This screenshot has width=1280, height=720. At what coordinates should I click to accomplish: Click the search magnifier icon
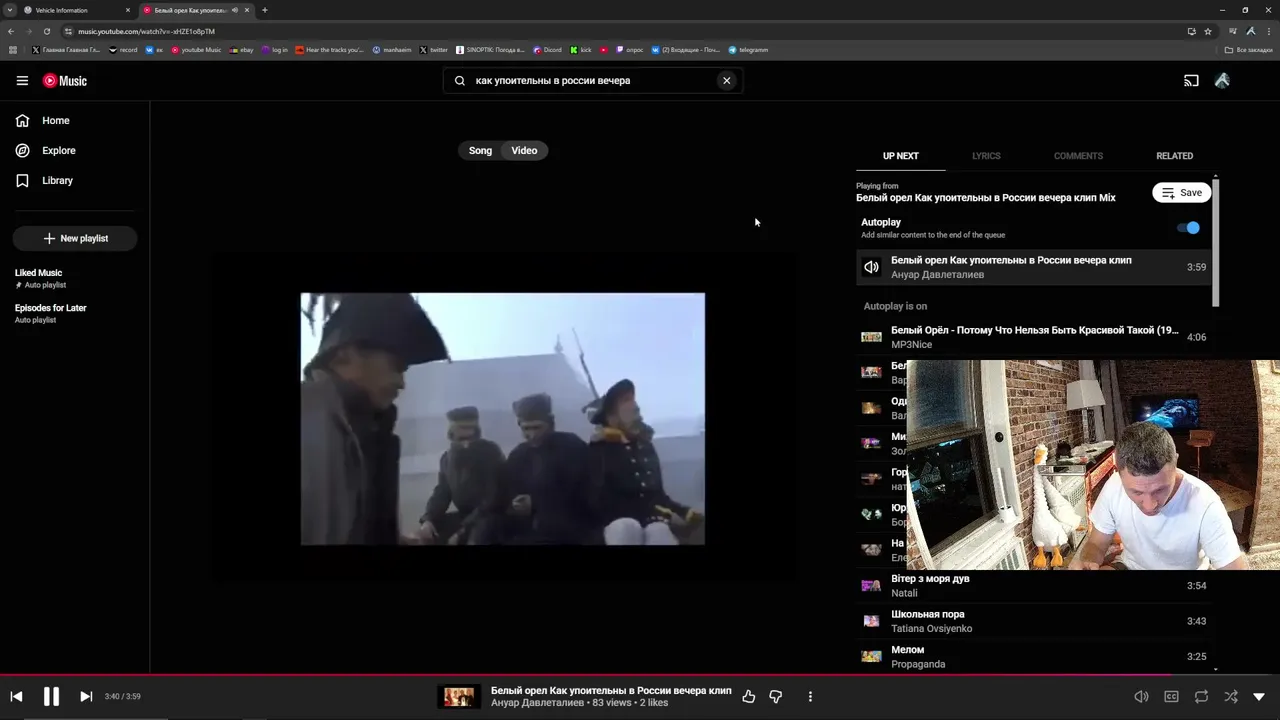460,81
